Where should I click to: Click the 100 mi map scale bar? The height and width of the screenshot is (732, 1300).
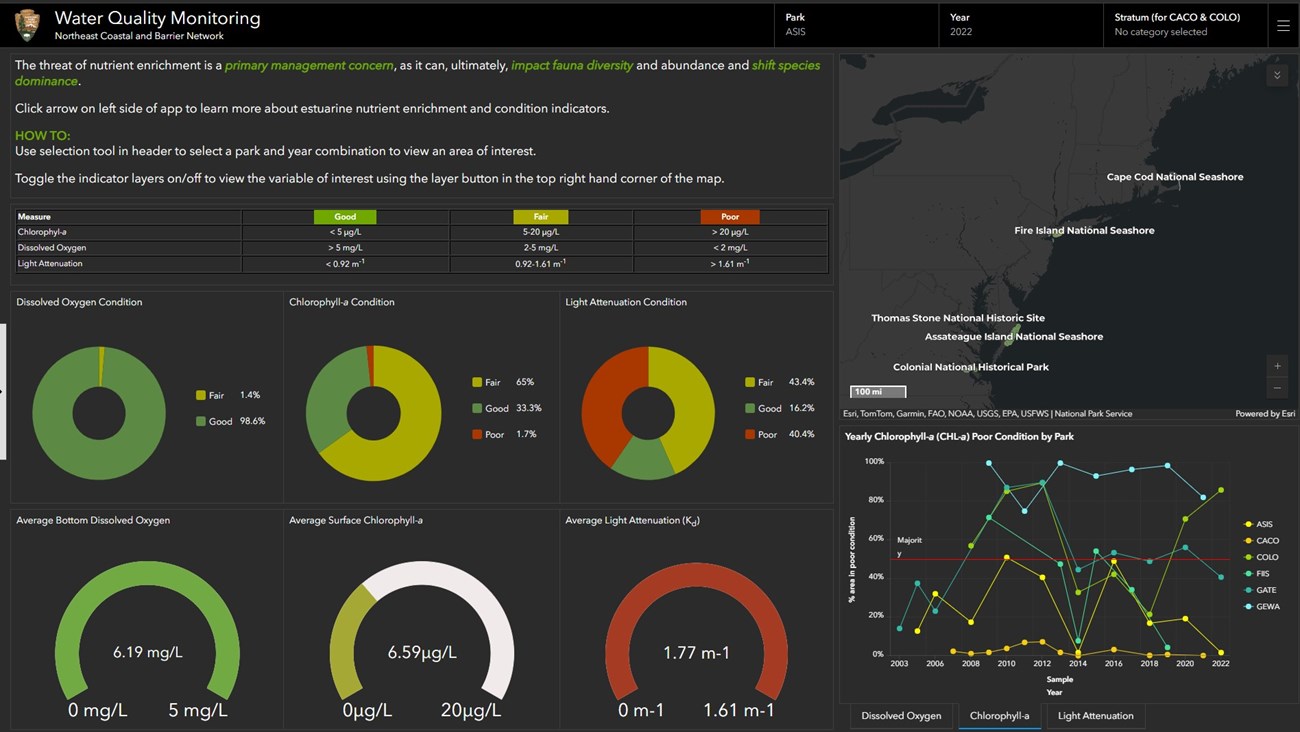[x=877, y=392]
